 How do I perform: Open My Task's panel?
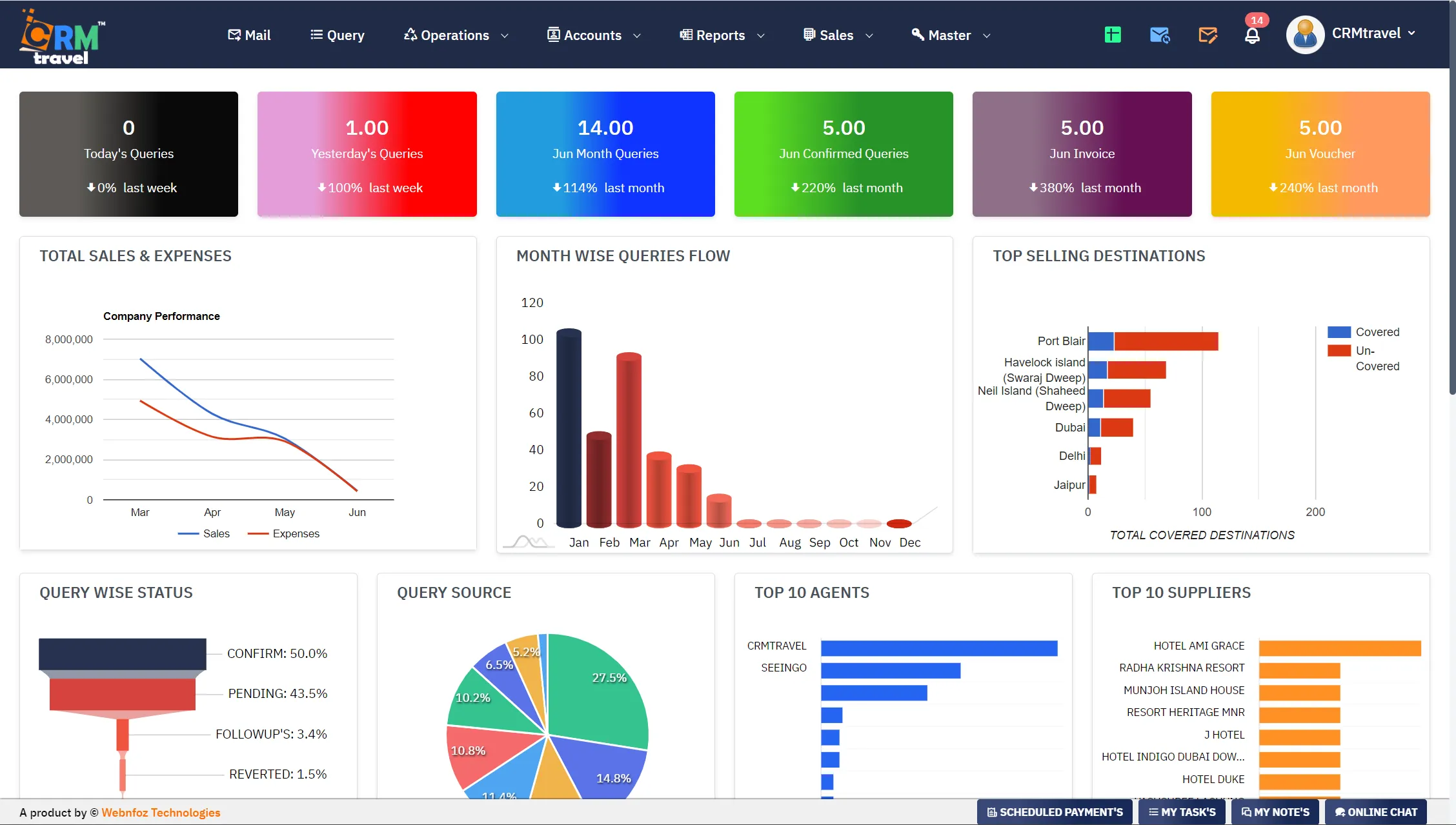click(x=1182, y=812)
